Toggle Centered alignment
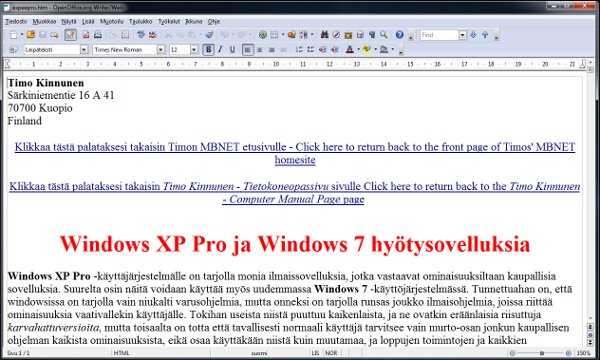 click(259, 49)
